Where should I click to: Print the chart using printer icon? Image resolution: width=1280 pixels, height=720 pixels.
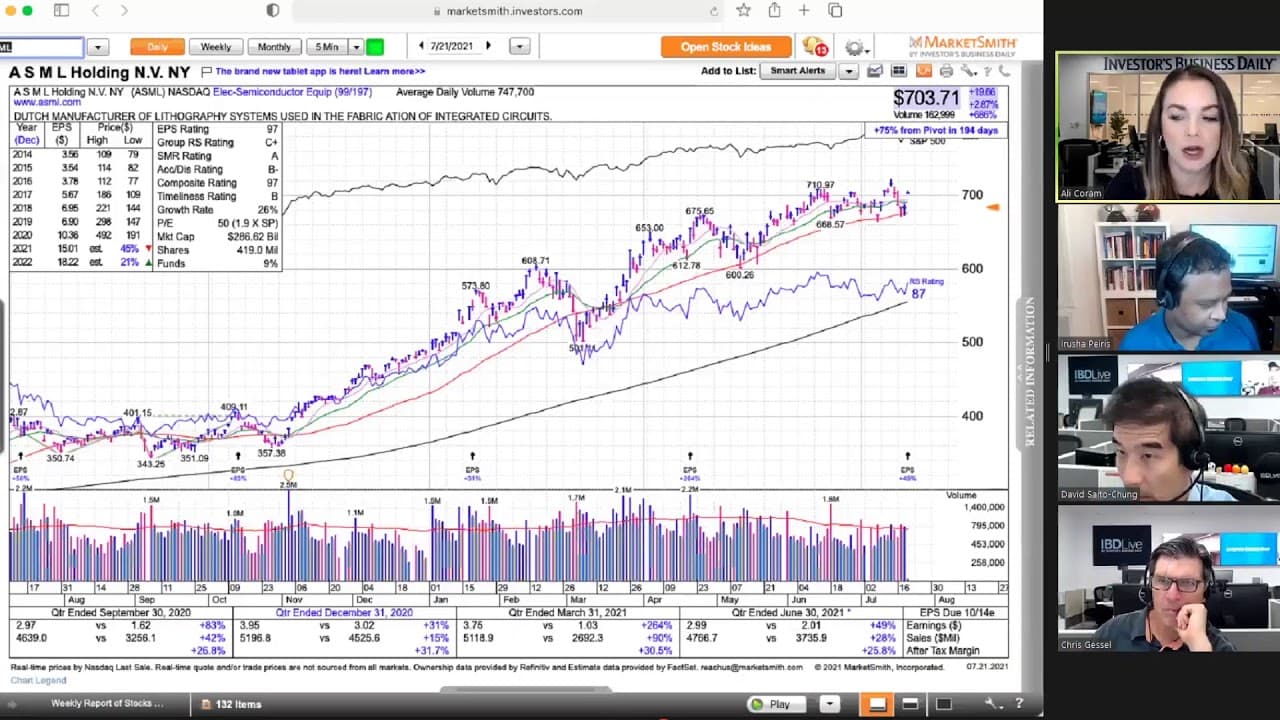945,71
